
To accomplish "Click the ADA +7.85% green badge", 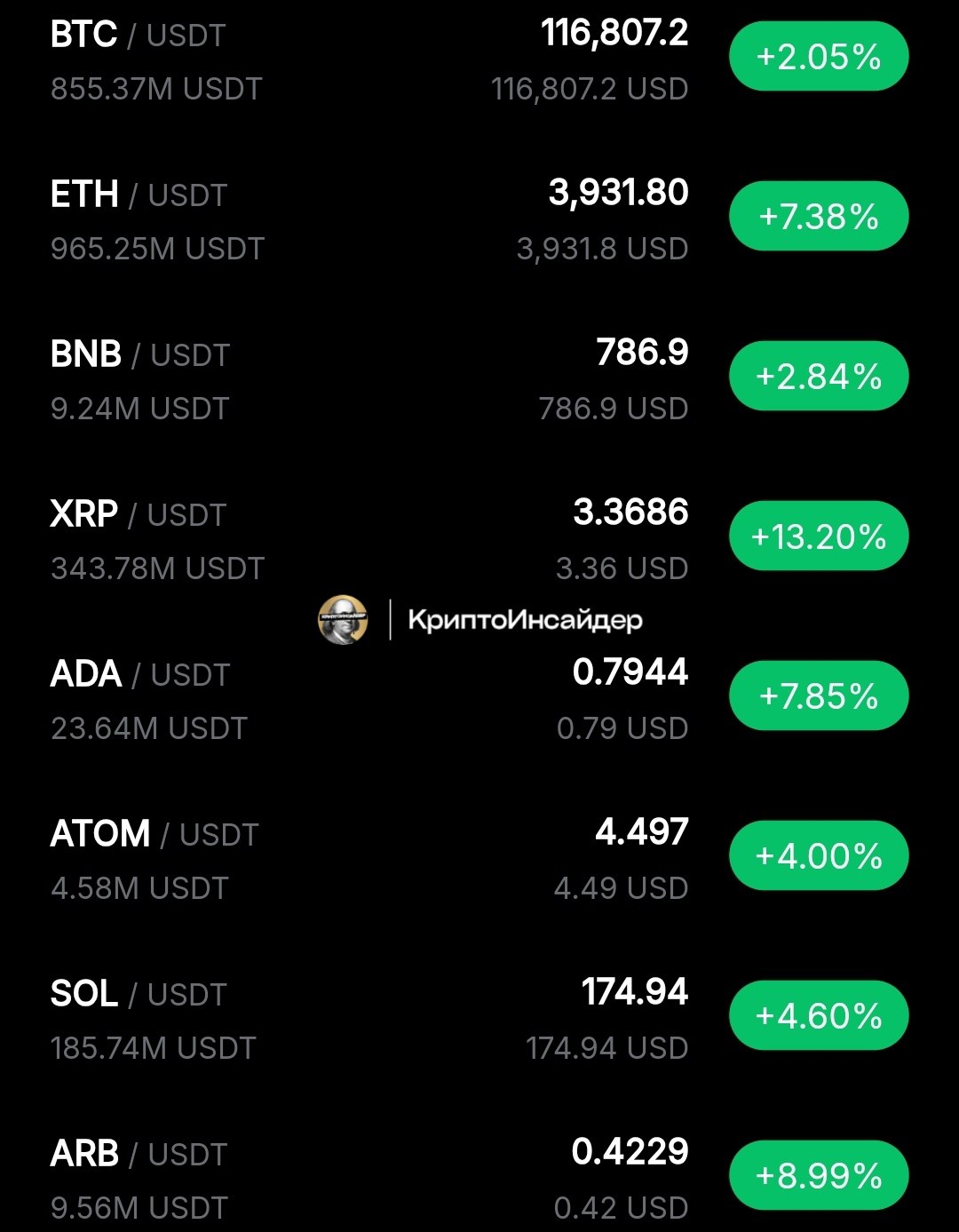I will [819, 696].
